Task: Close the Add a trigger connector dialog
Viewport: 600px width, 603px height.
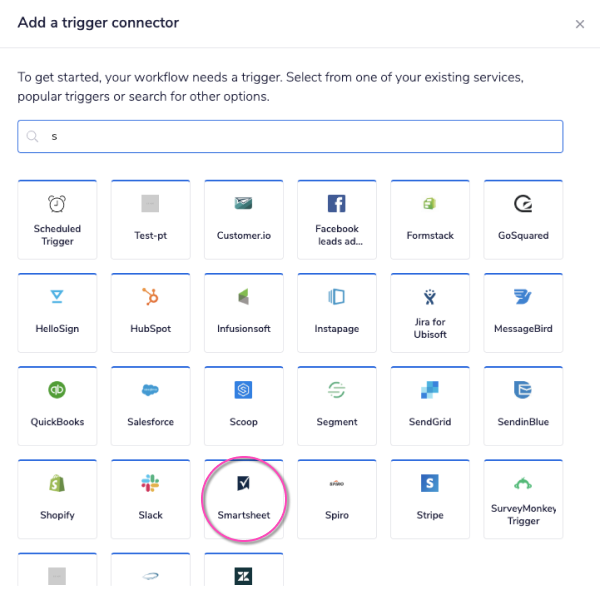Action: point(580,24)
